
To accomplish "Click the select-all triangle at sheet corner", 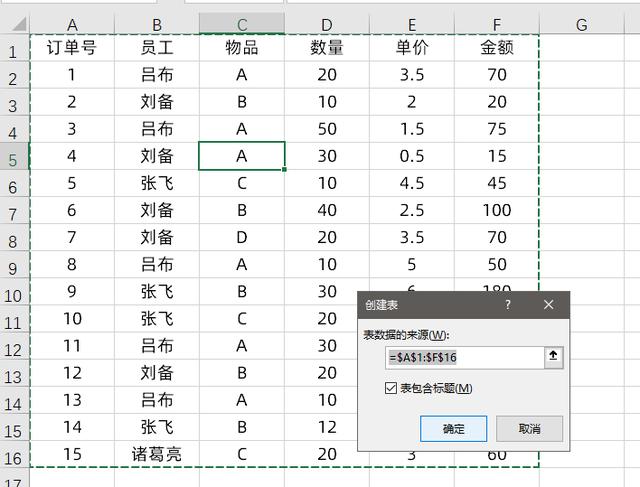I will pos(19,24).
